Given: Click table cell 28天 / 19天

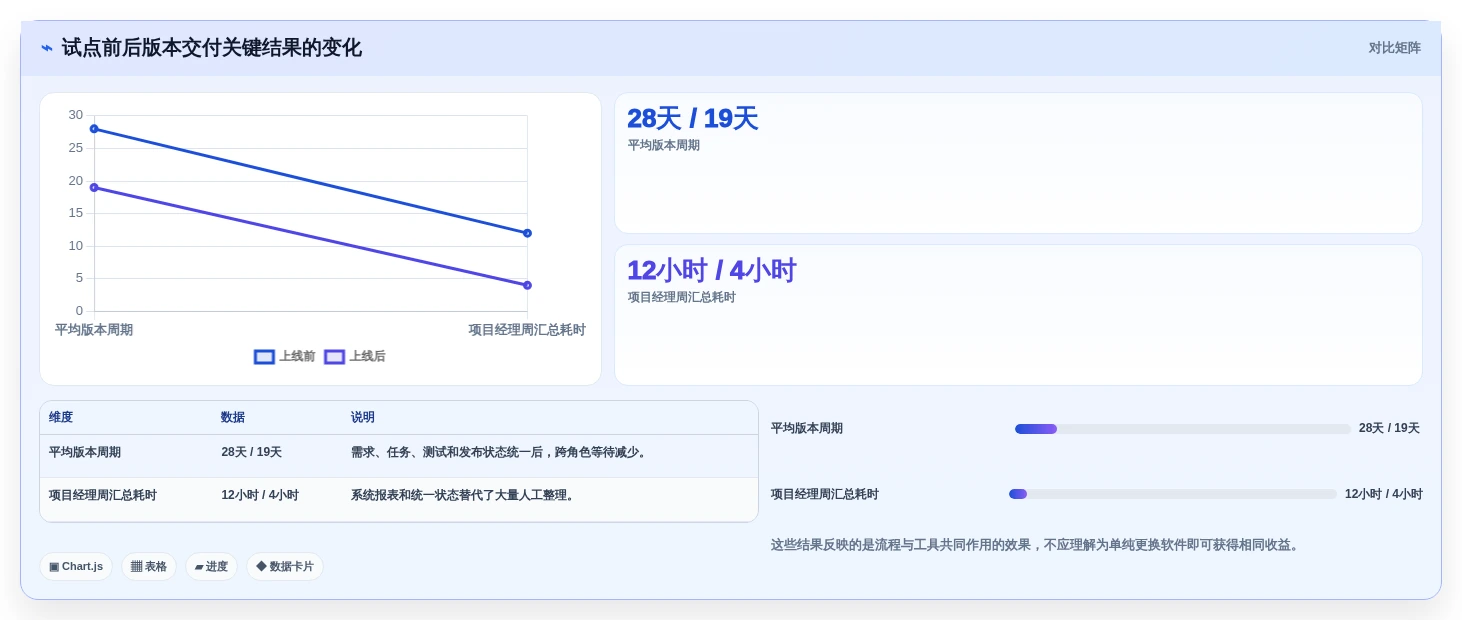Looking at the screenshot, I should point(251,453).
